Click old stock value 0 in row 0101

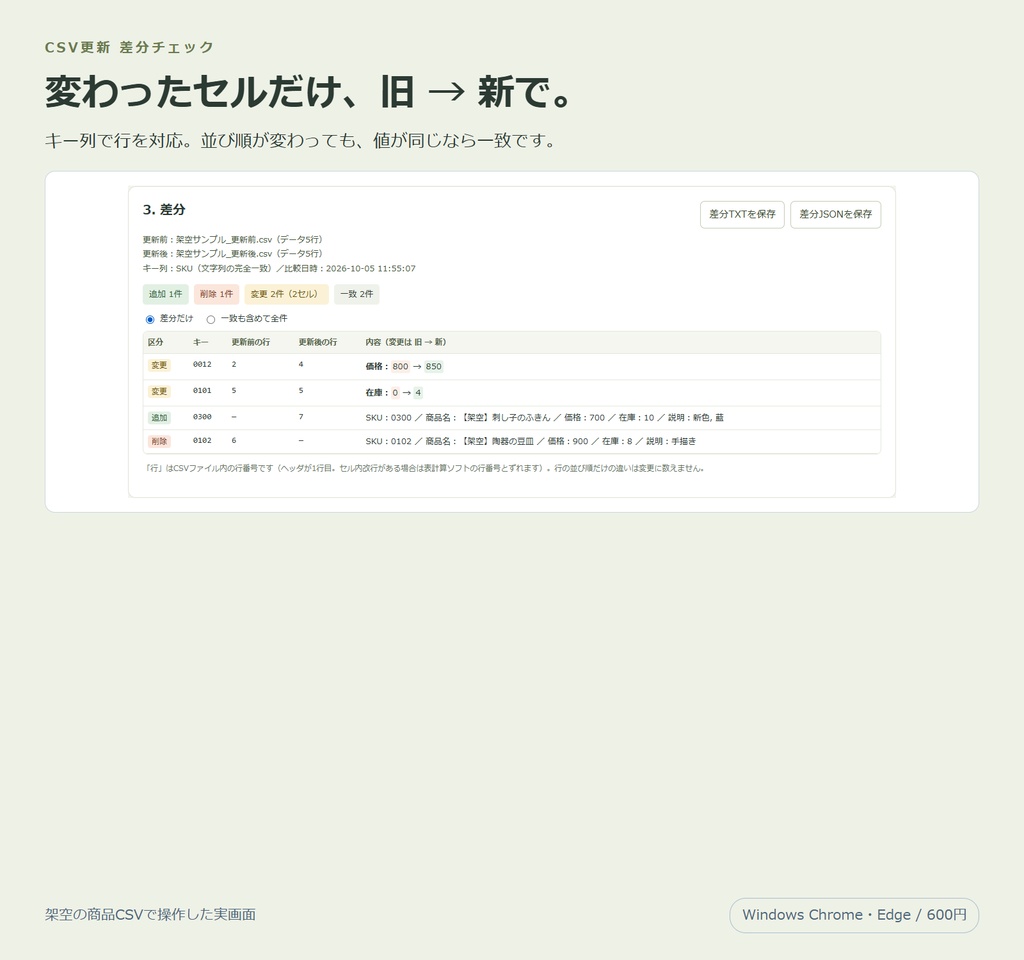click(x=395, y=392)
